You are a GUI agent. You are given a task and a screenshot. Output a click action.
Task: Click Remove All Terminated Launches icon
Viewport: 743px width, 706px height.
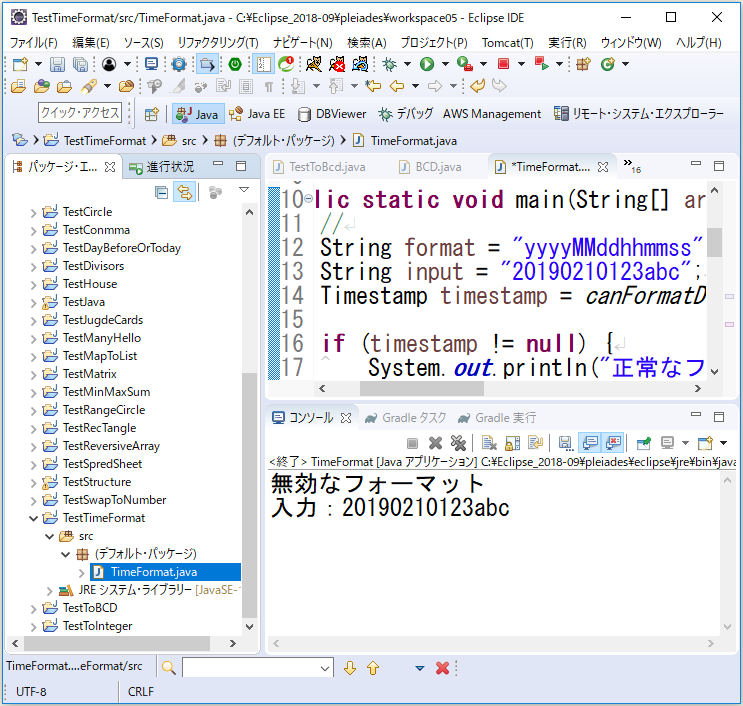[x=458, y=443]
